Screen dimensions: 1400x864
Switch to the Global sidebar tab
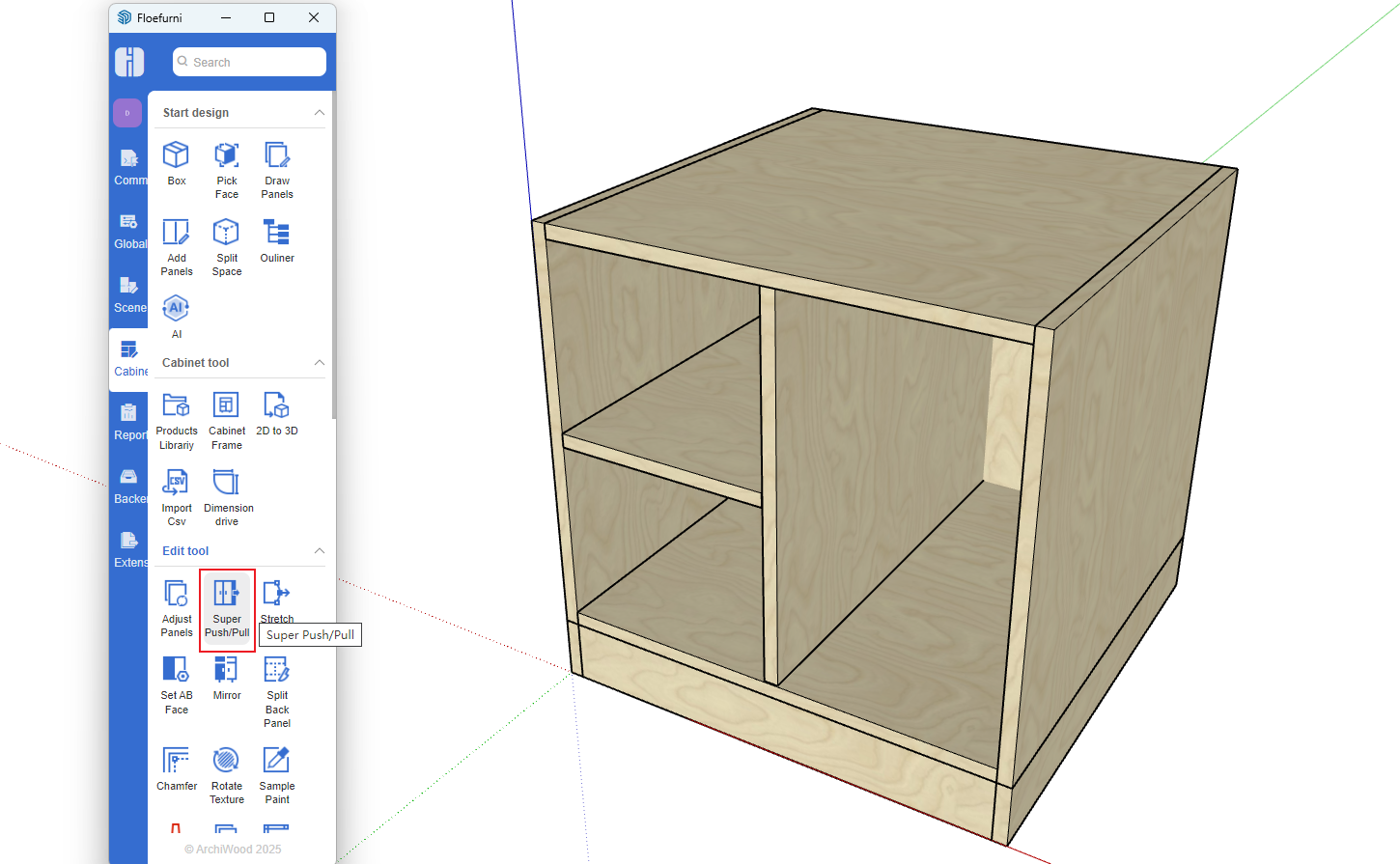(x=129, y=232)
